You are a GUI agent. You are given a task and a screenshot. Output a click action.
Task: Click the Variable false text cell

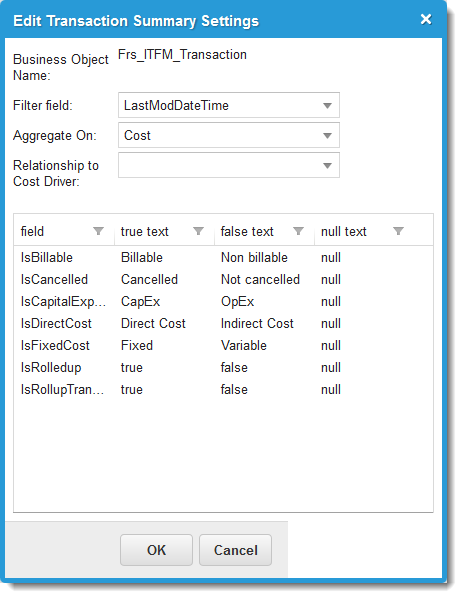point(244,346)
